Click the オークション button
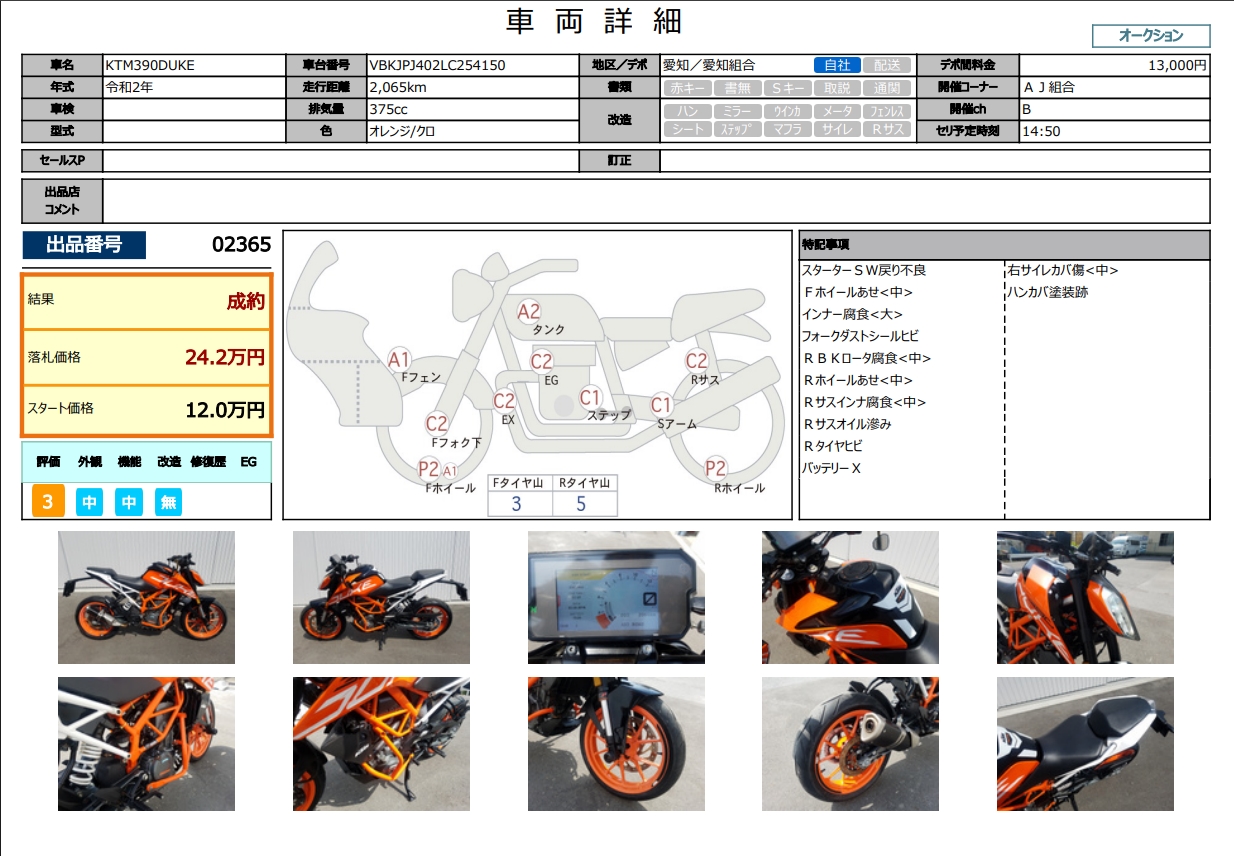Image resolution: width=1234 pixels, height=856 pixels. pyautogui.click(x=1150, y=36)
